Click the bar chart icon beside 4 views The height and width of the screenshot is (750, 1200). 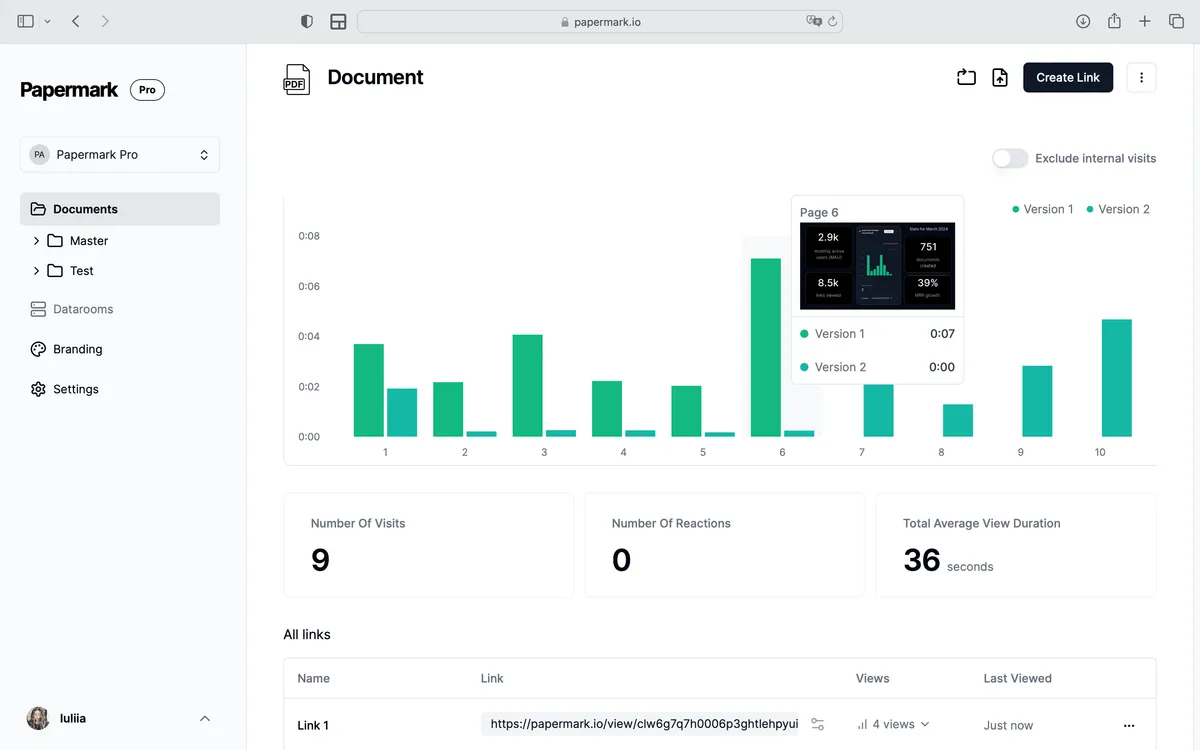pyautogui.click(x=862, y=725)
